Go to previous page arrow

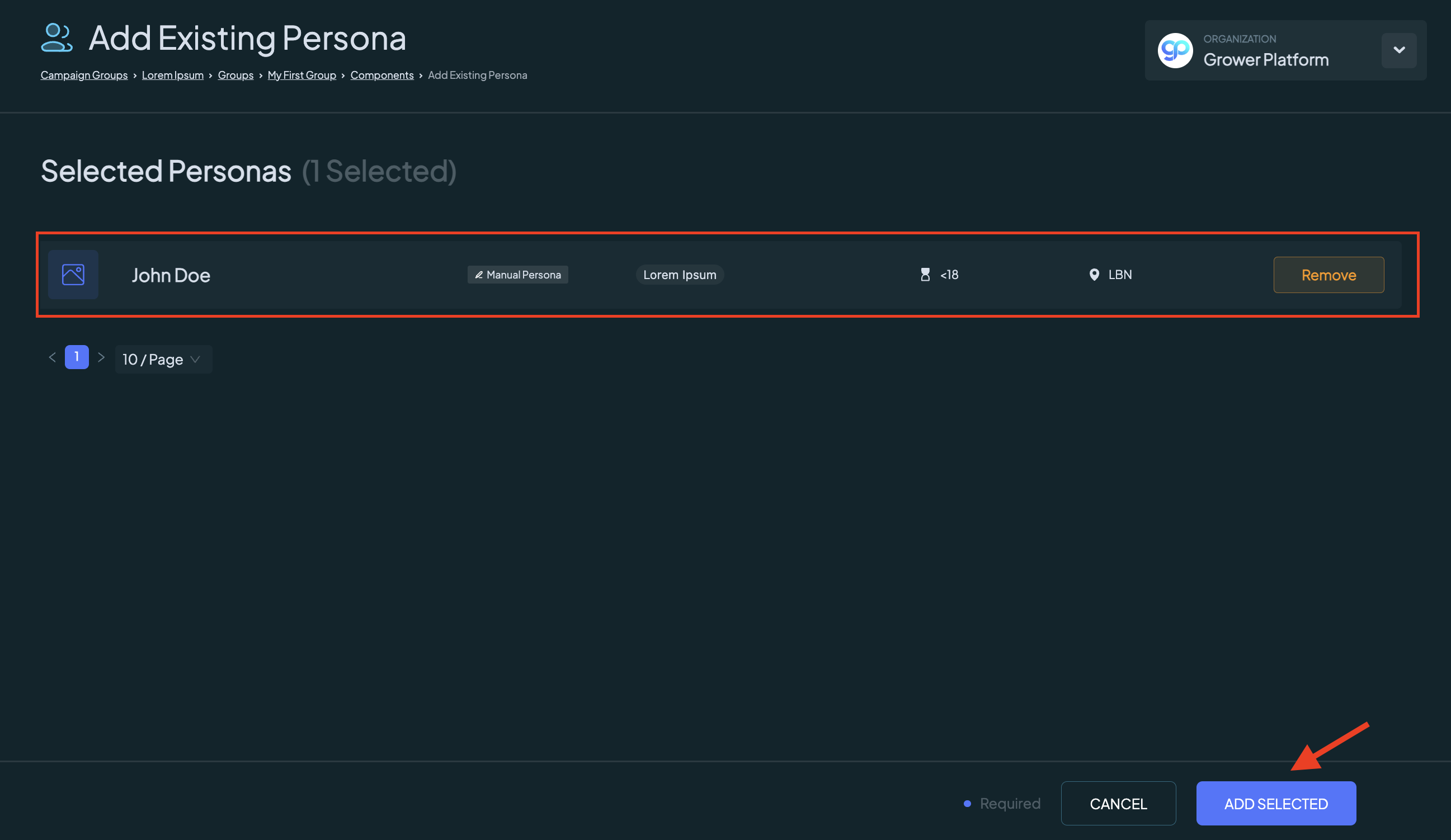click(x=53, y=357)
